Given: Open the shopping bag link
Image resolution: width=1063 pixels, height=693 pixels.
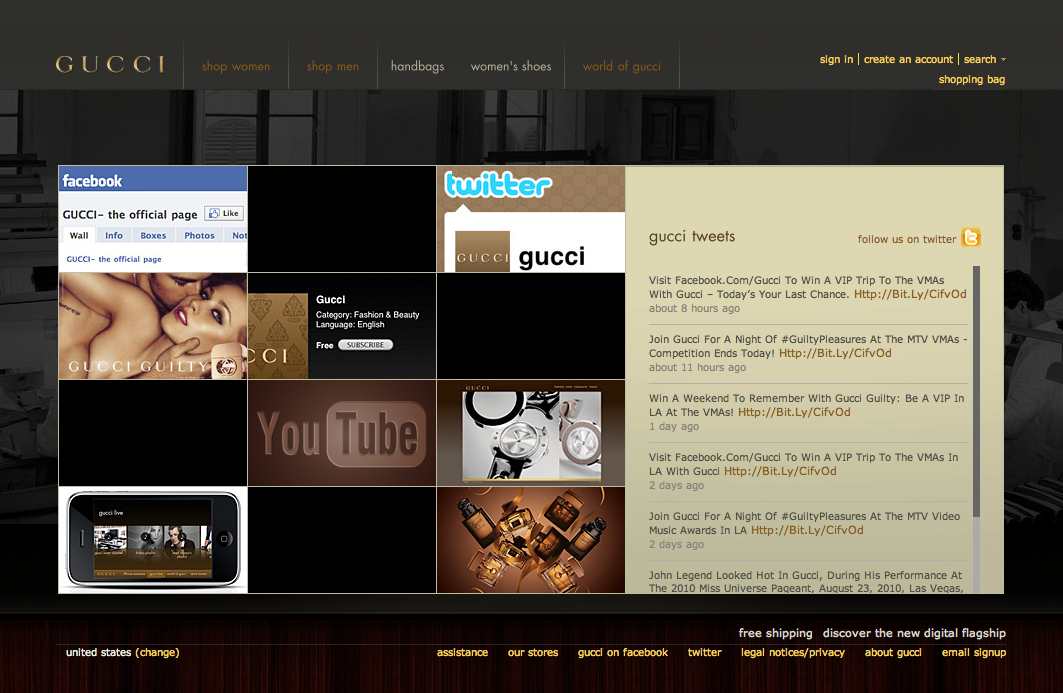Looking at the screenshot, I should [x=971, y=79].
